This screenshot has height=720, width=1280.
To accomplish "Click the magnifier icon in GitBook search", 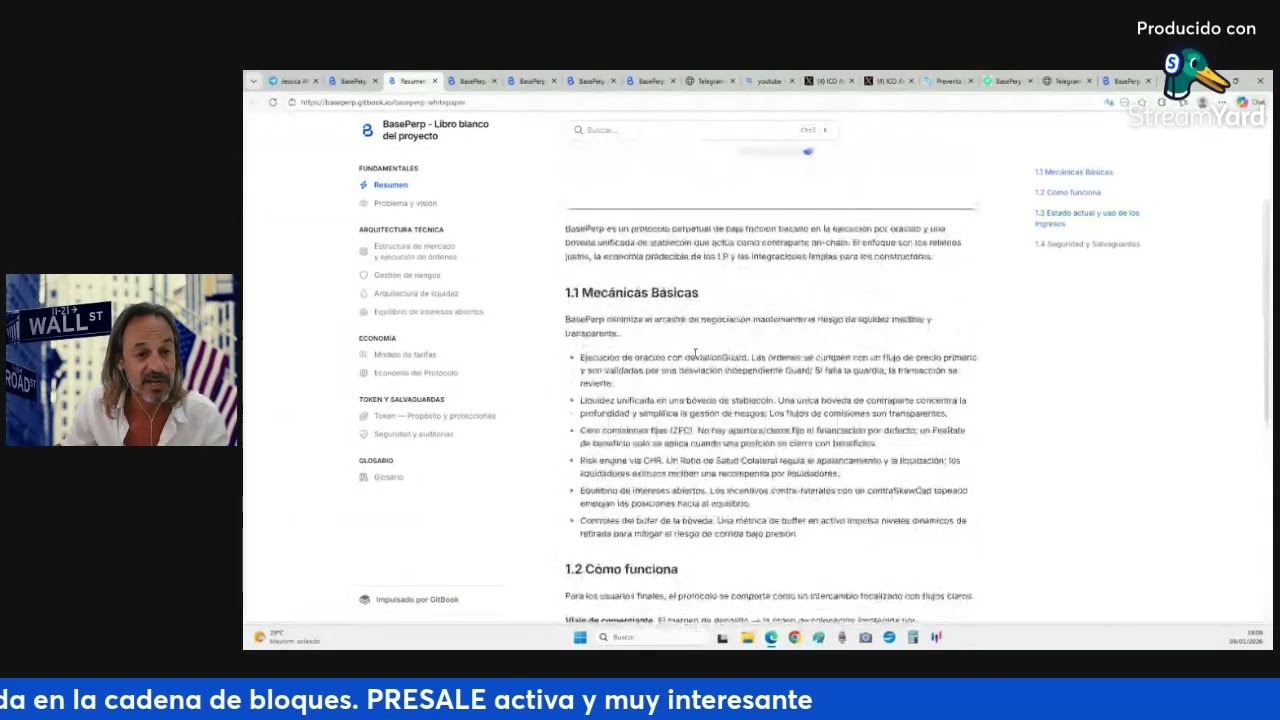I will (x=578, y=130).
